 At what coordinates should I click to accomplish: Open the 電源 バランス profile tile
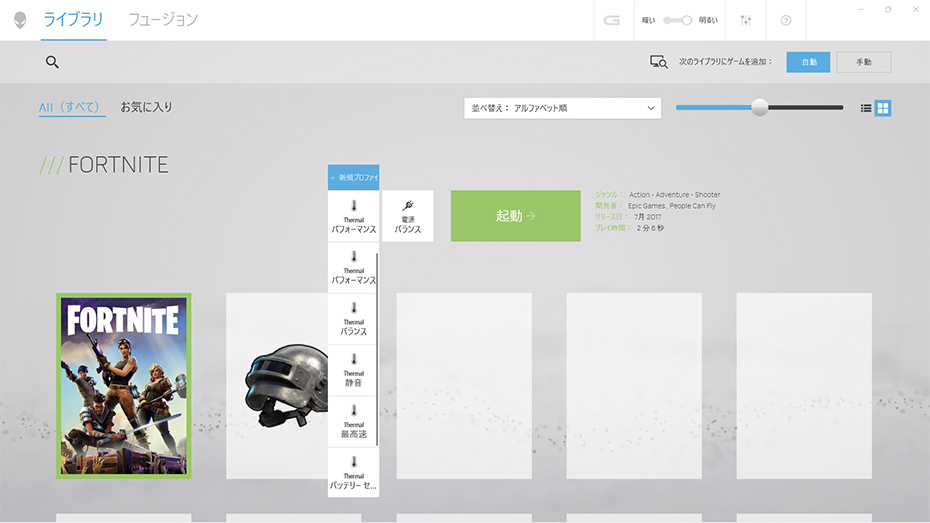pos(407,216)
